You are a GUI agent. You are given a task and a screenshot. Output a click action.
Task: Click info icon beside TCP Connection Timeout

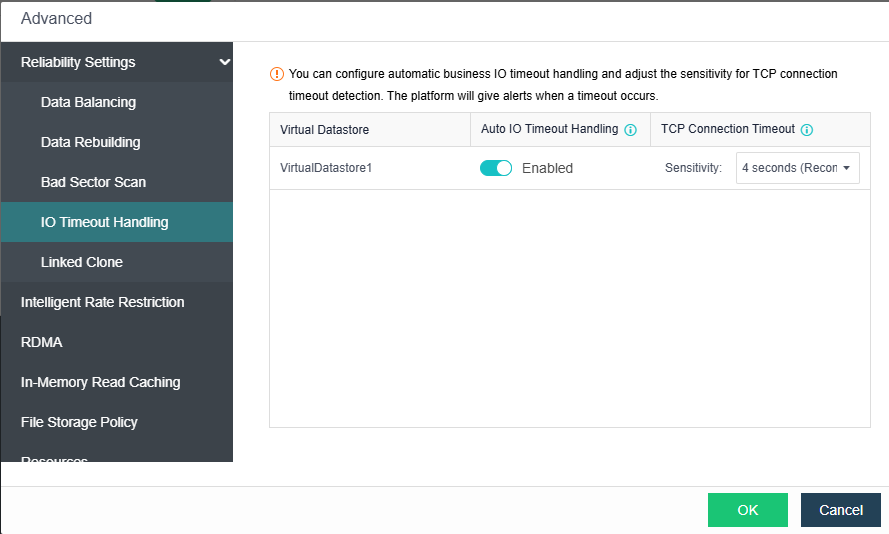click(x=807, y=130)
